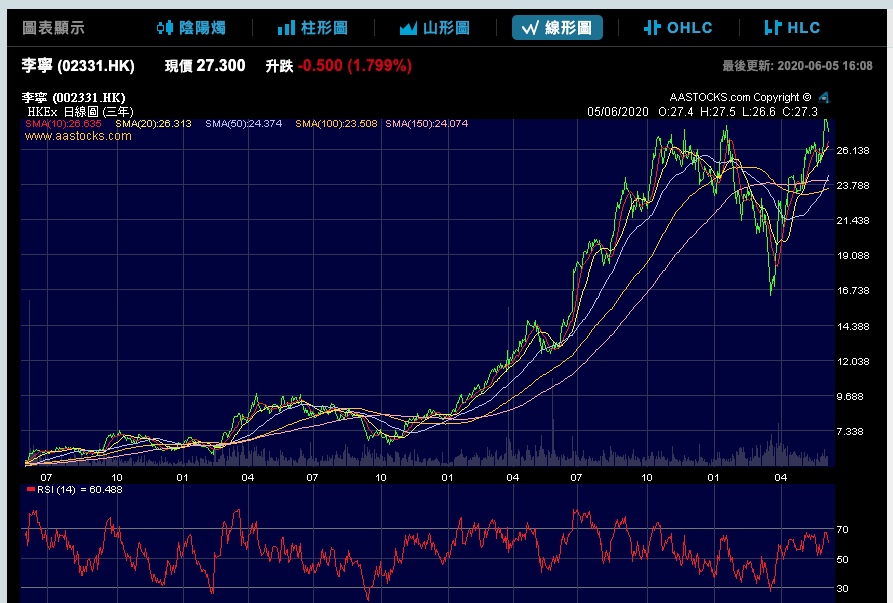The width and height of the screenshot is (893, 603).
Task: Click the 16.738 price axis label
Action: tap(853, 290)
